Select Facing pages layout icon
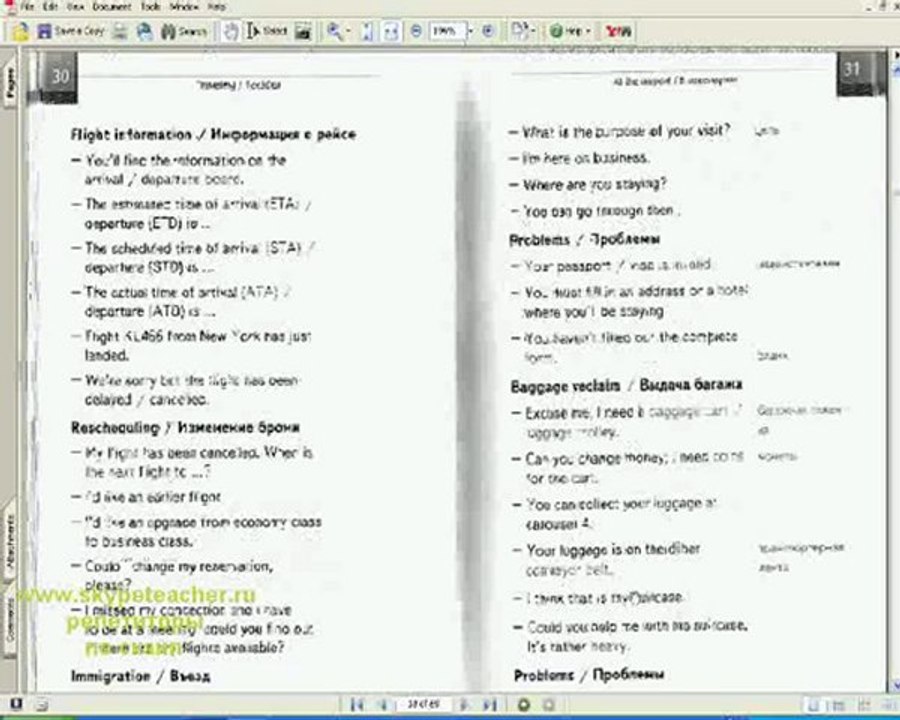 pyautogui.click(x=888, y=706)
